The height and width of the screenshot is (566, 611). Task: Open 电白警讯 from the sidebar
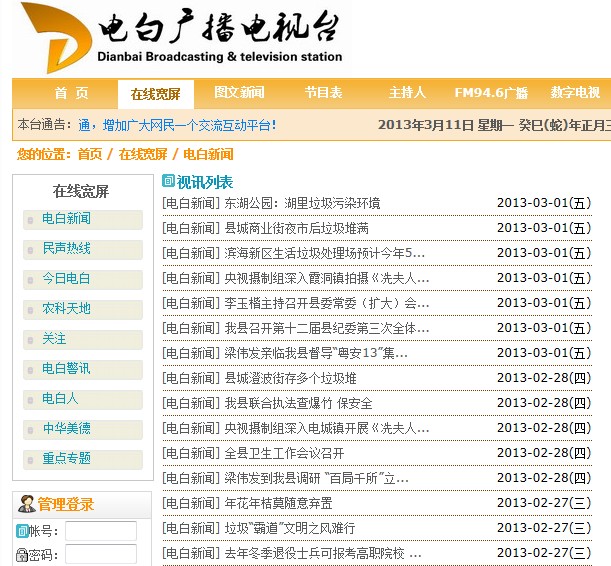point(66,369)
